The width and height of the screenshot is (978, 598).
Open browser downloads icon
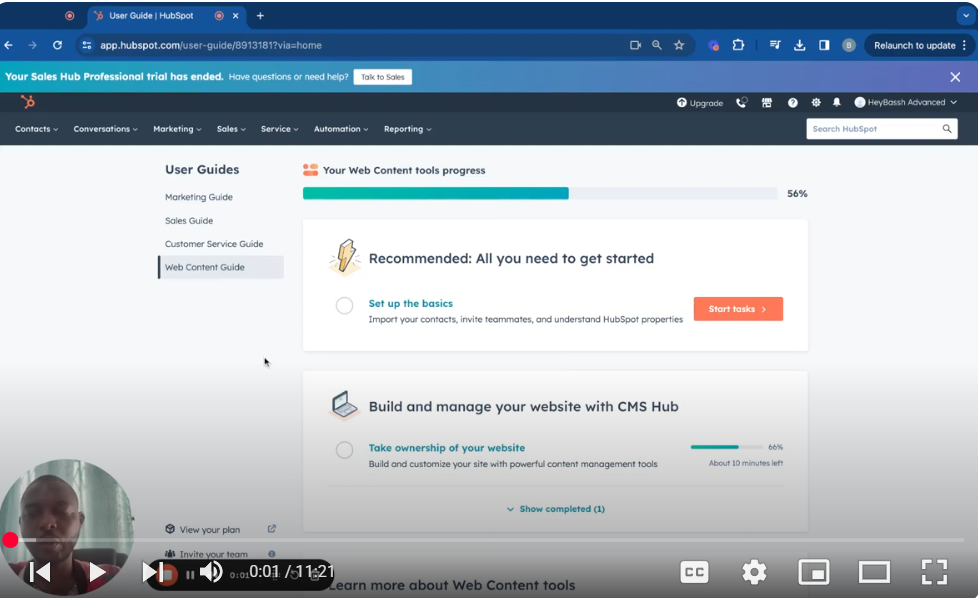point(800,45)
